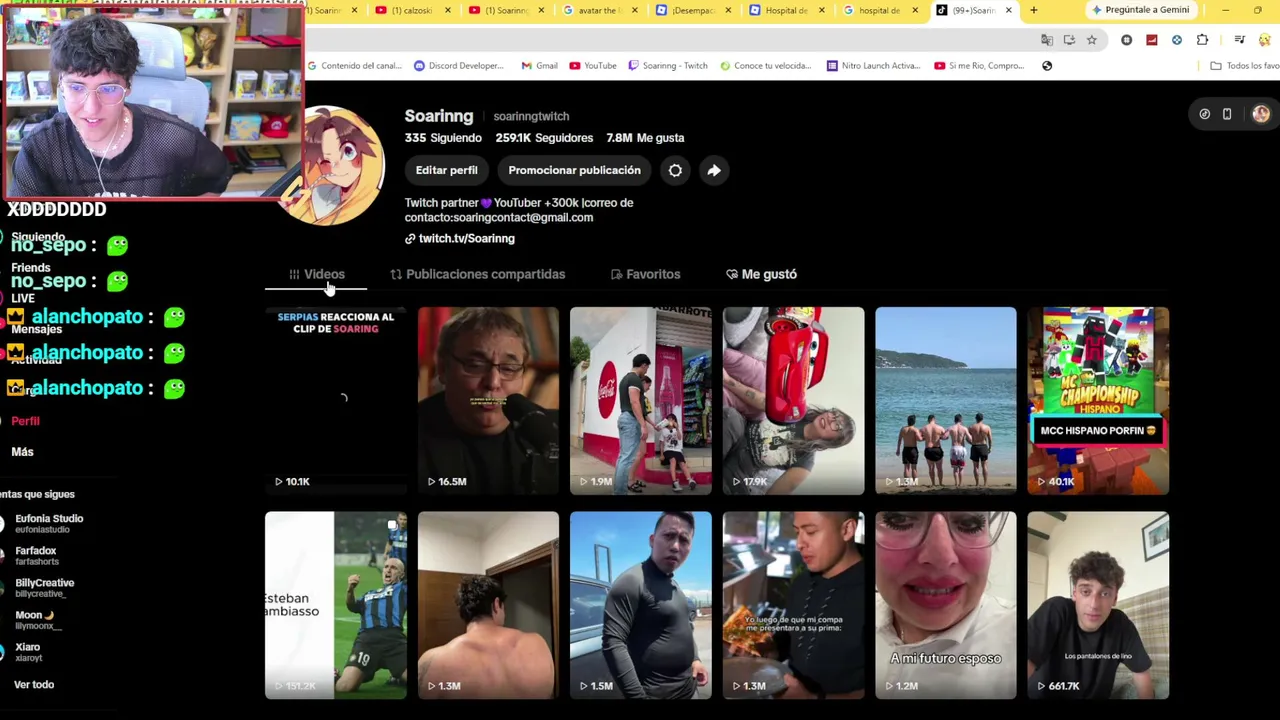Viewport: 1280px width, 720px height.
Task: Click the account avatar in the top-right corner
Action: point(1260,114)
